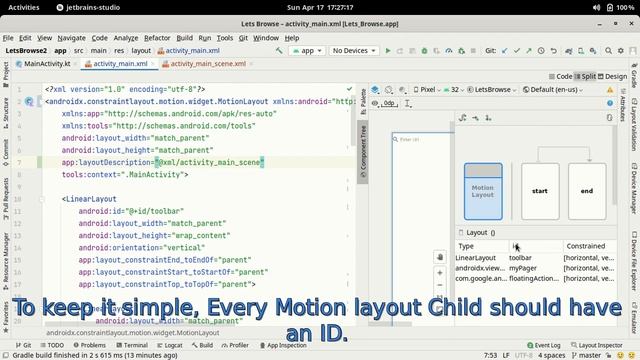This screenshot has height=360, width=640.
Task: Click the Sync project with Gradle icon
Action: pyautogui.click(x=569, y=51)
